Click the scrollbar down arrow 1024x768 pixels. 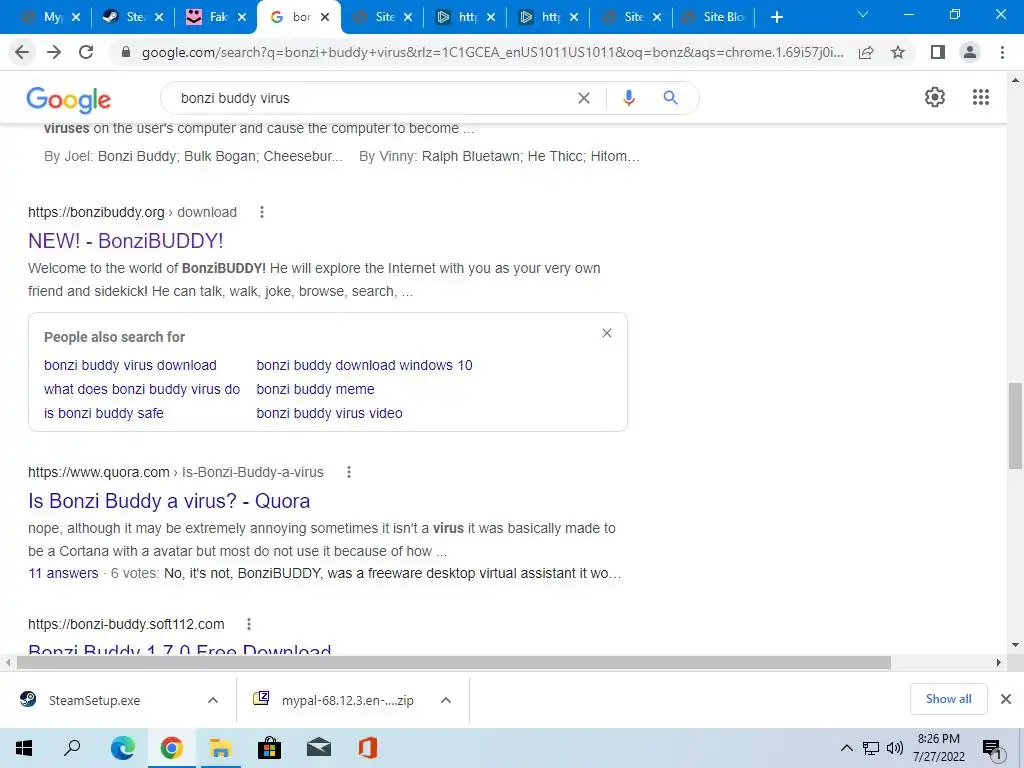pyautogui.click(x=1015, y=645)
